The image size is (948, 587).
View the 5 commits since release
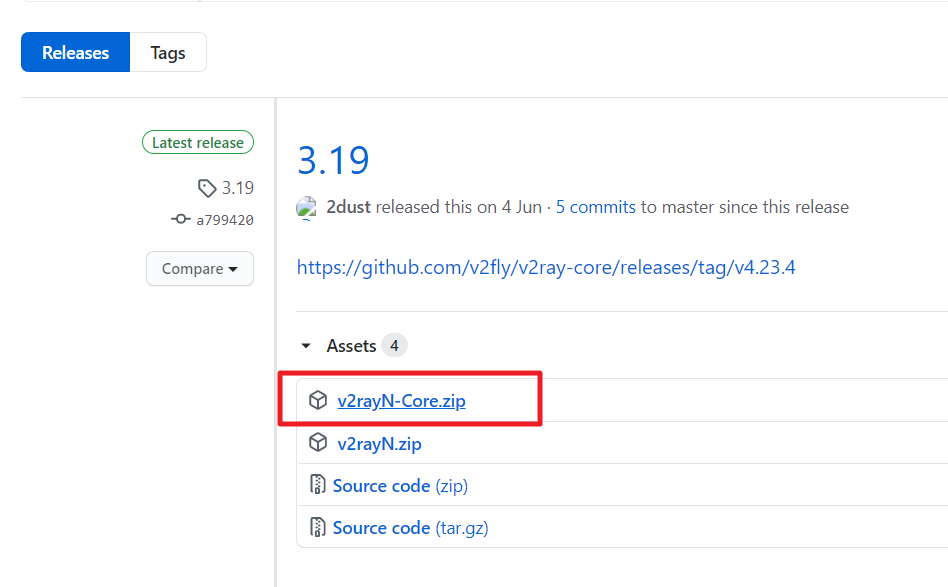[x=596, y=207]
